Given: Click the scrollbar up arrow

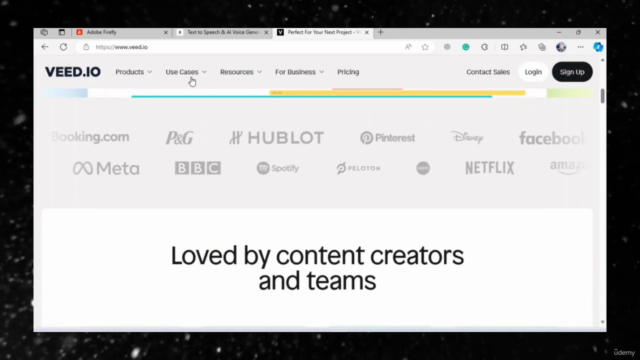Looking at the screenshot, I should 602,60.
